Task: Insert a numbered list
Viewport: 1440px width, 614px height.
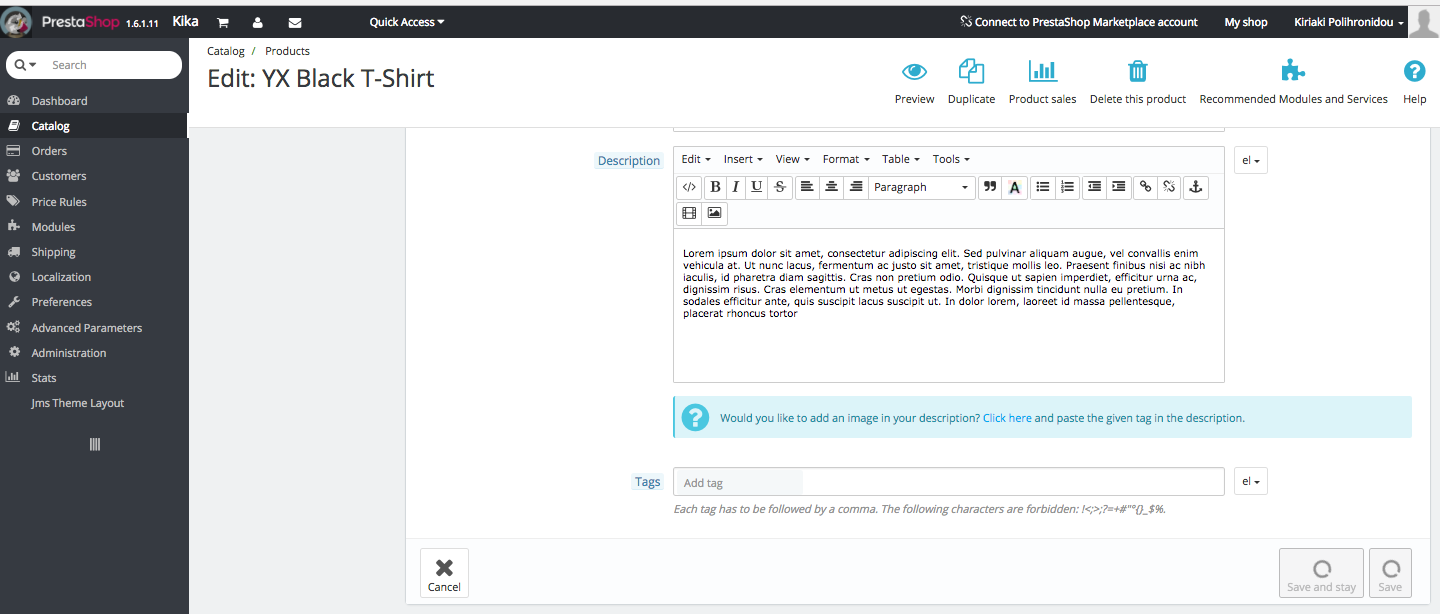Action: tap(1067, 187)
